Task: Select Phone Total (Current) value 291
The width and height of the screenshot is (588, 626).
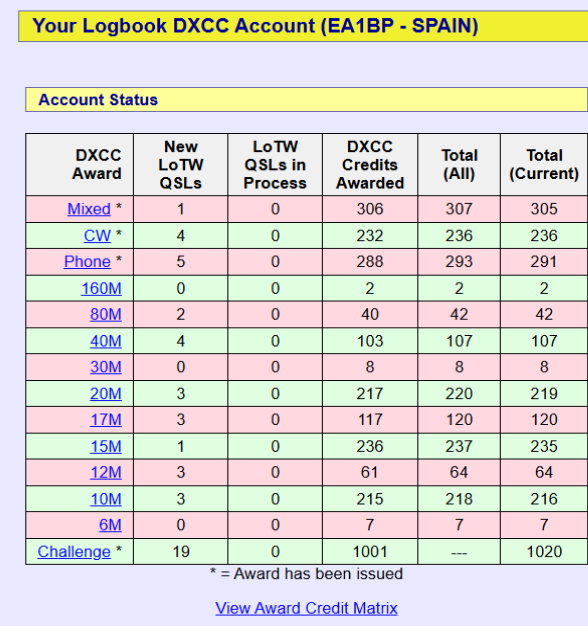Action: tap(544, 261)
